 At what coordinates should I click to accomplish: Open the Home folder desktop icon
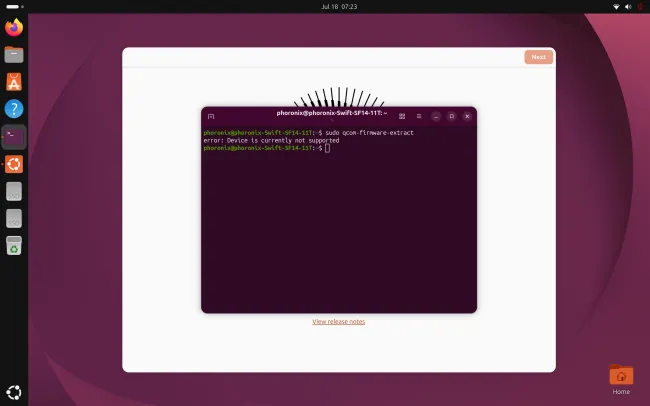click(621, 379)
